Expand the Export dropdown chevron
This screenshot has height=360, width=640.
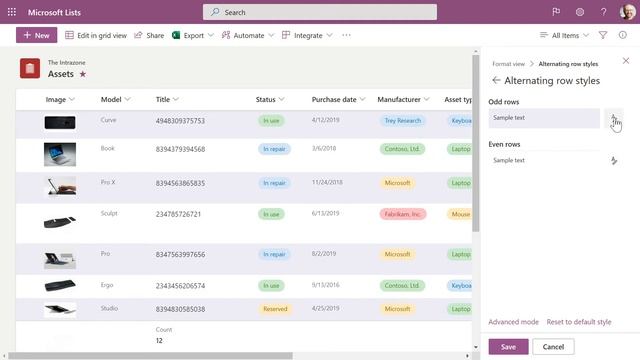click(211, 36)
